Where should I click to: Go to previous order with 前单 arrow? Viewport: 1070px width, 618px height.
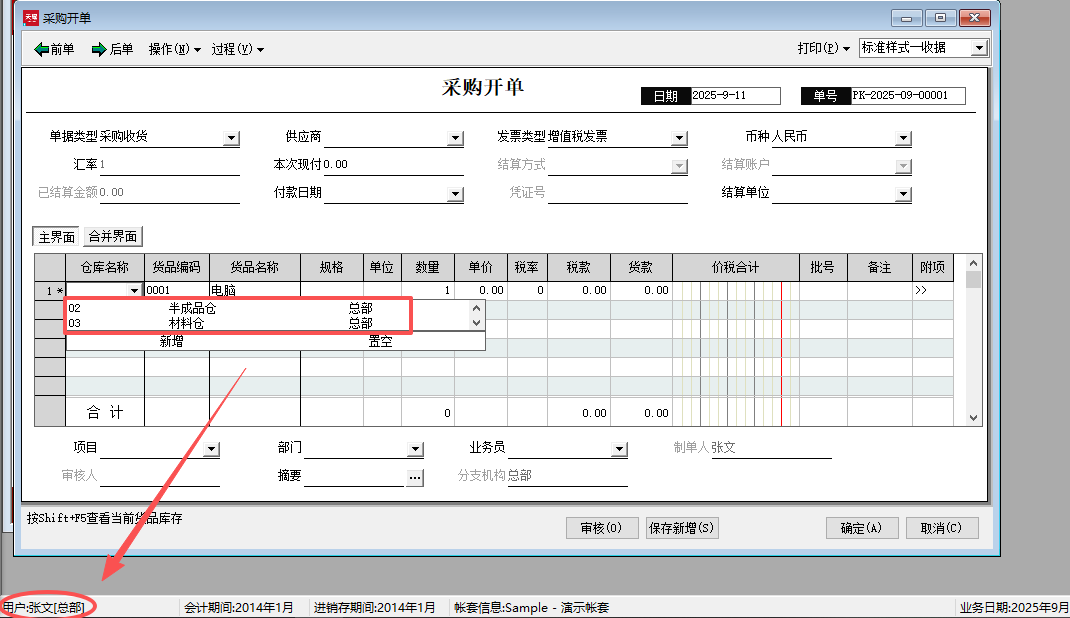54,49
